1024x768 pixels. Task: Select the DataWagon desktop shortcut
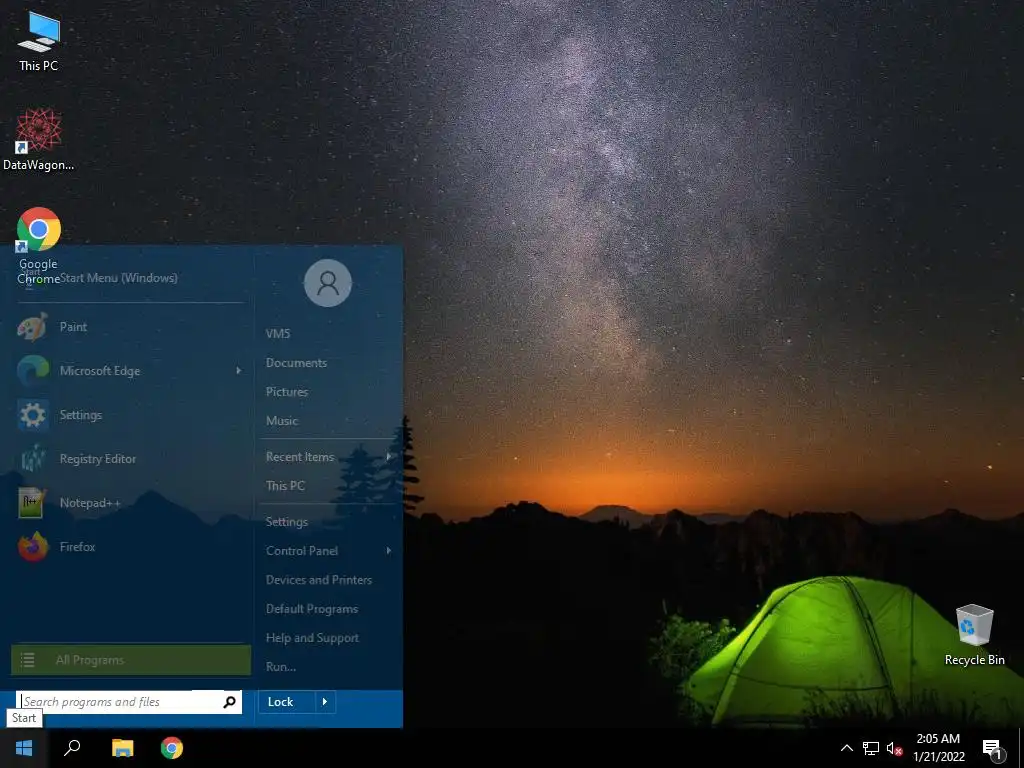(x=39, y=140)
